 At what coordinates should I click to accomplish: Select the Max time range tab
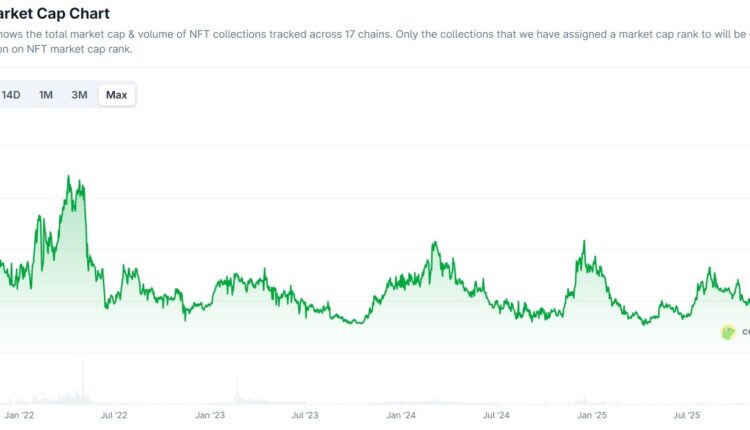117,95
